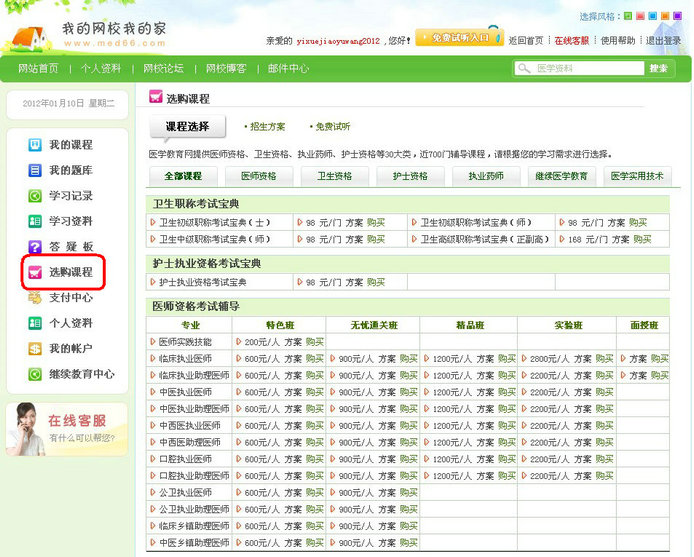Click the 退出登录 logout link

tap(665, 41)
